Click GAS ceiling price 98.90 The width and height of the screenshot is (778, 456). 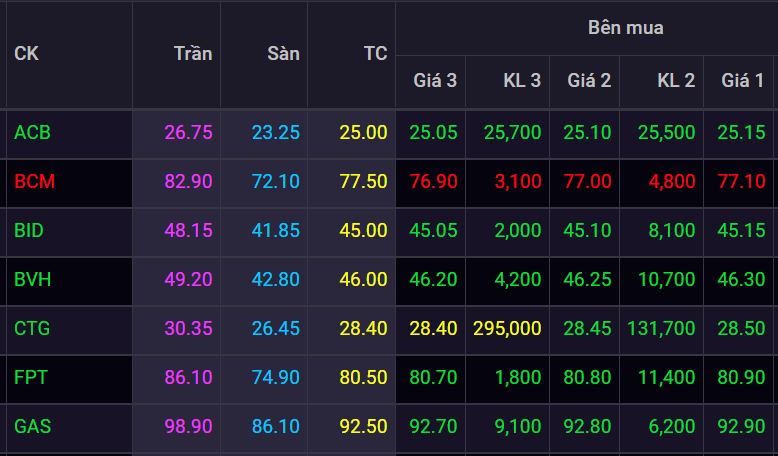pyautogui.click(x=188, y=426)
